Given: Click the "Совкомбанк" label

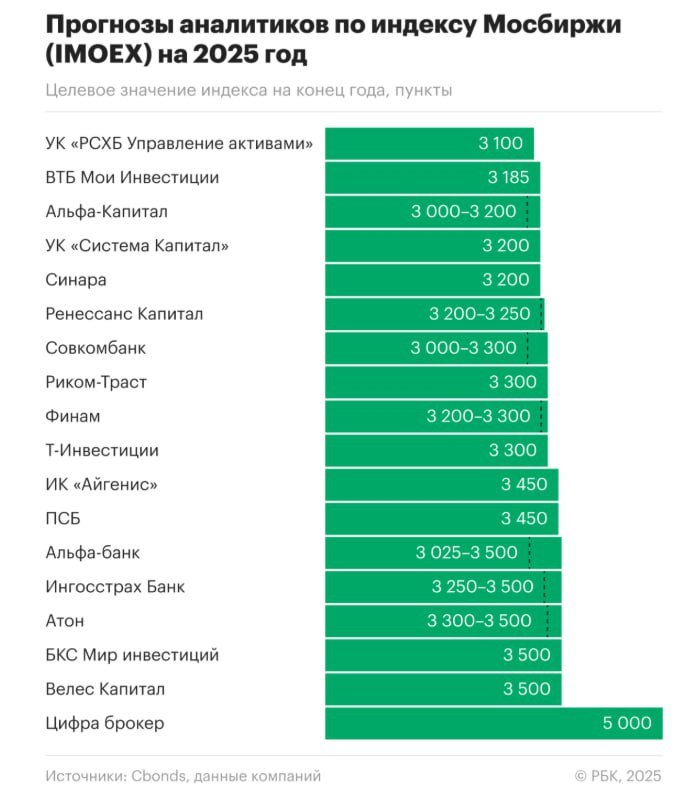Looking at the screenshot, I should [x=96, y=348].
